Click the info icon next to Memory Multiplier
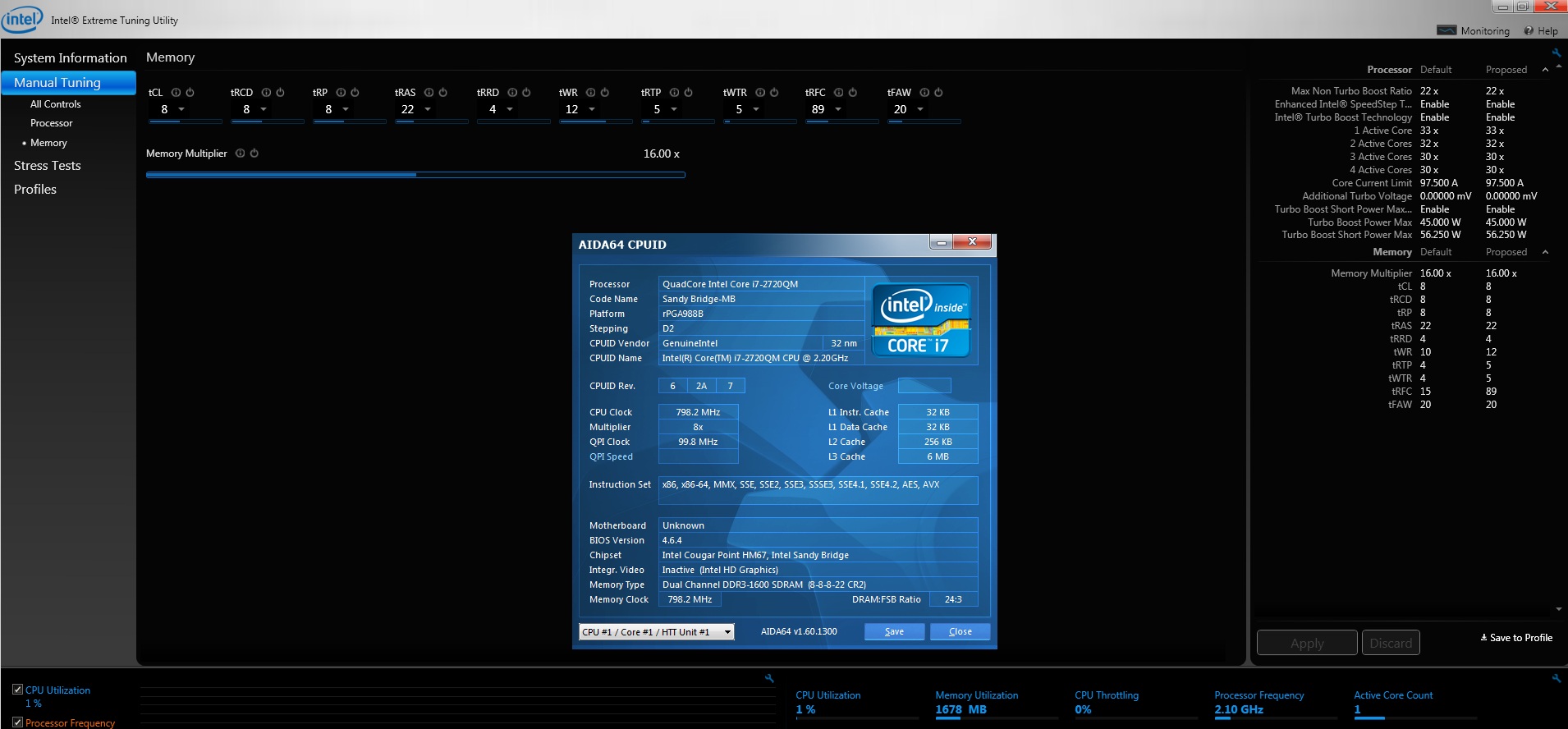Screen dimensions: 1568x729 click(x=240, y=154)
